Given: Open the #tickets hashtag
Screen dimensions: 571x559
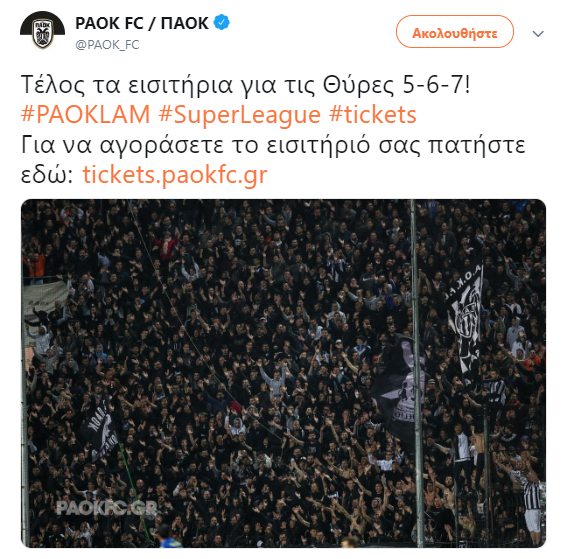Looking at the screenshot, I should point(373,115).
